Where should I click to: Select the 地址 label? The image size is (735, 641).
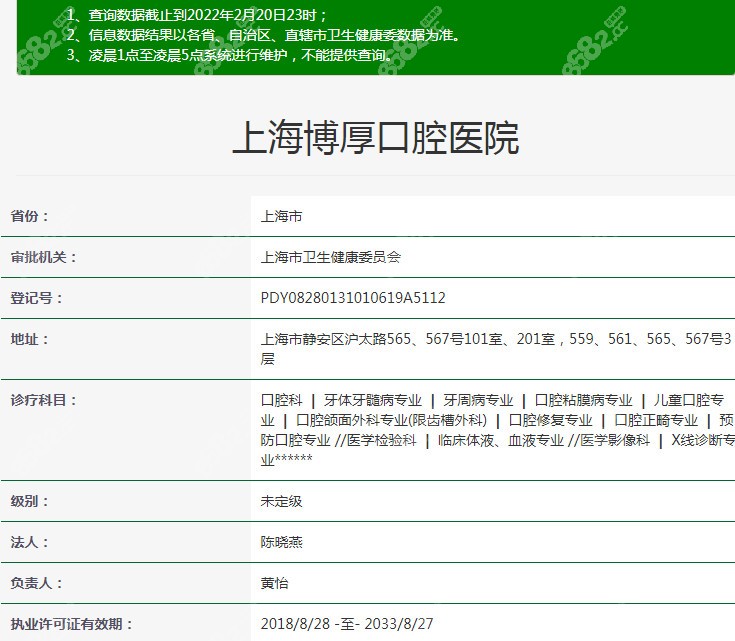coord(30,339)
